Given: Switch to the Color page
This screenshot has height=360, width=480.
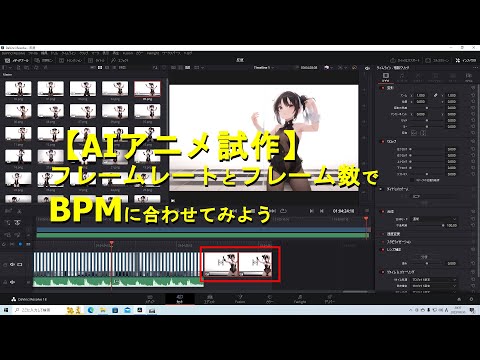Looking at the screenshot, I should click(270, 299).
